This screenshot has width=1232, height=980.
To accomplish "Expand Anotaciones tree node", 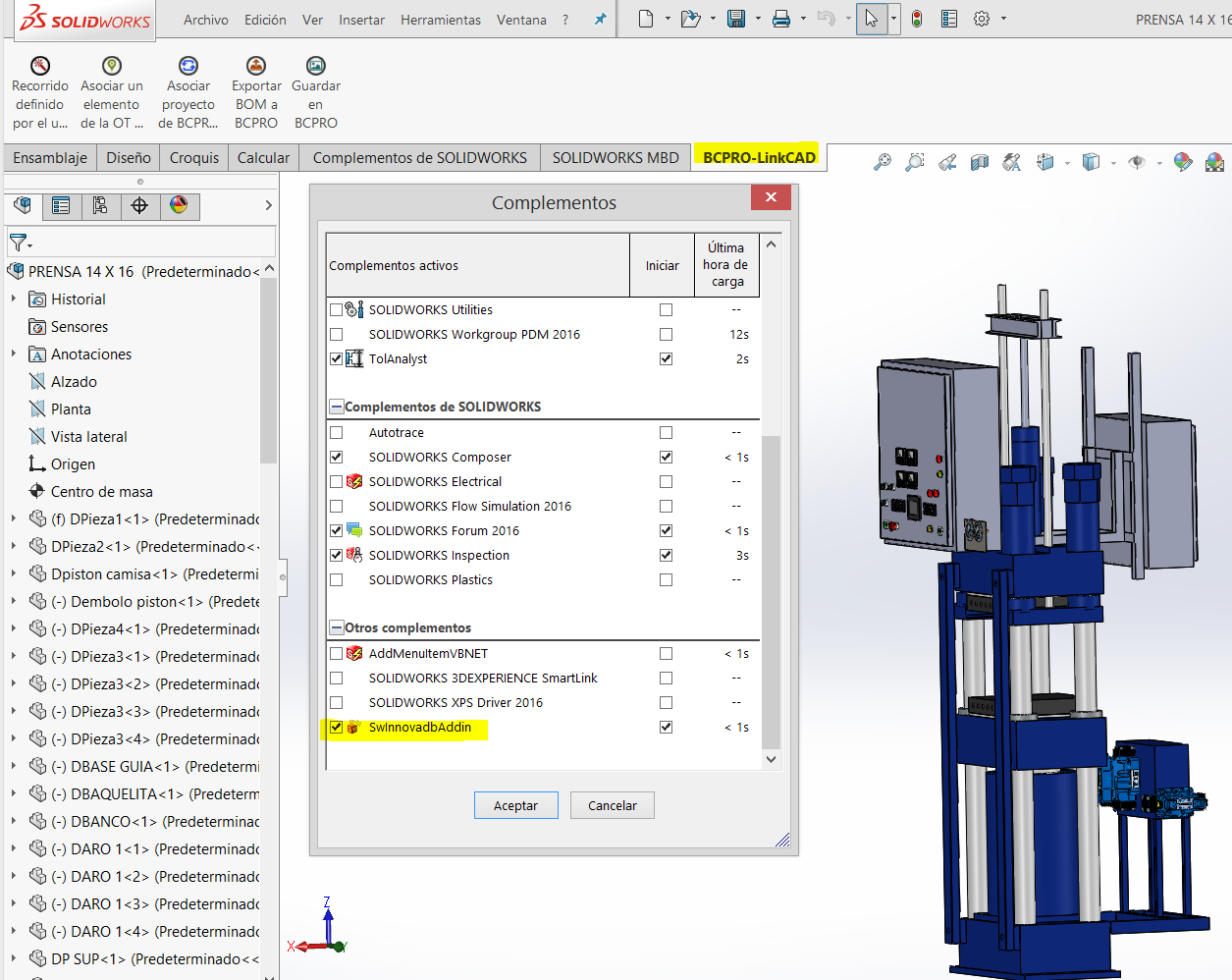I will [14, 354].
